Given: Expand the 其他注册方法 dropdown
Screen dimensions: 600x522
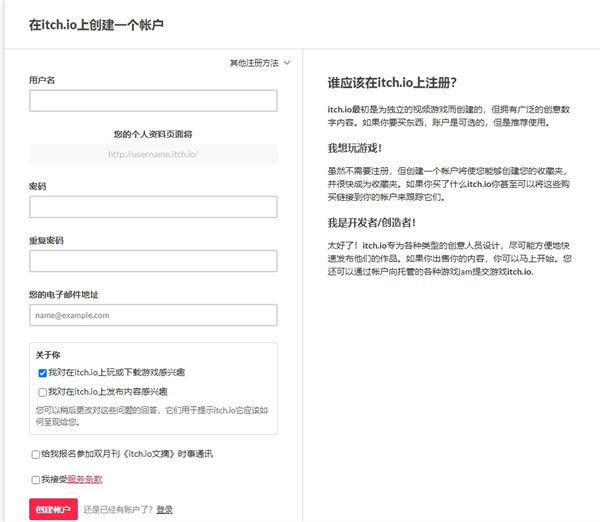Looking at the screenshot, I should click(260, 63).
